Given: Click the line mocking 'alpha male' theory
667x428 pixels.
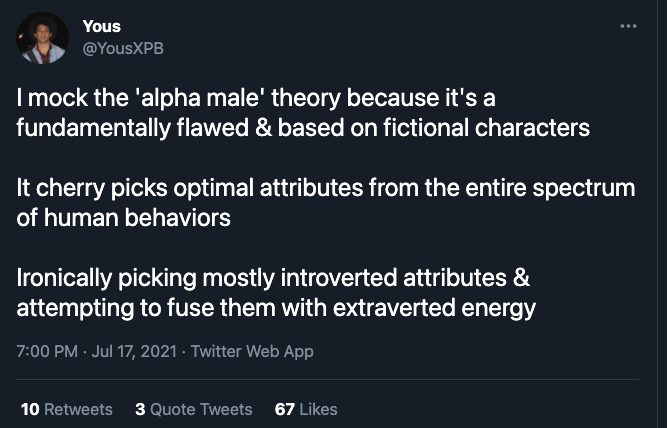Looking at the screenshot, I should click(x=256, y=98).
